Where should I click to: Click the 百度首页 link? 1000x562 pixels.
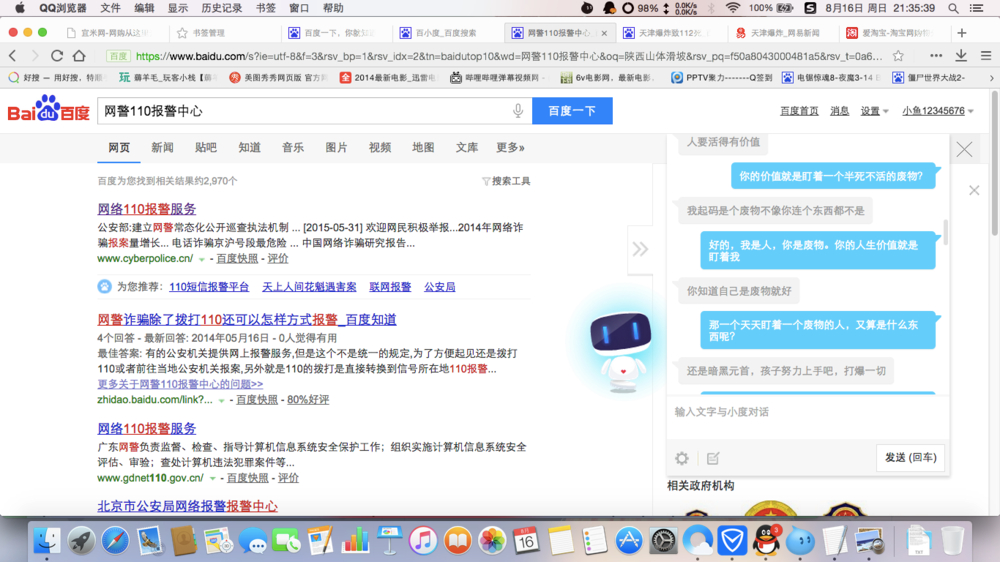coord(799,111)
